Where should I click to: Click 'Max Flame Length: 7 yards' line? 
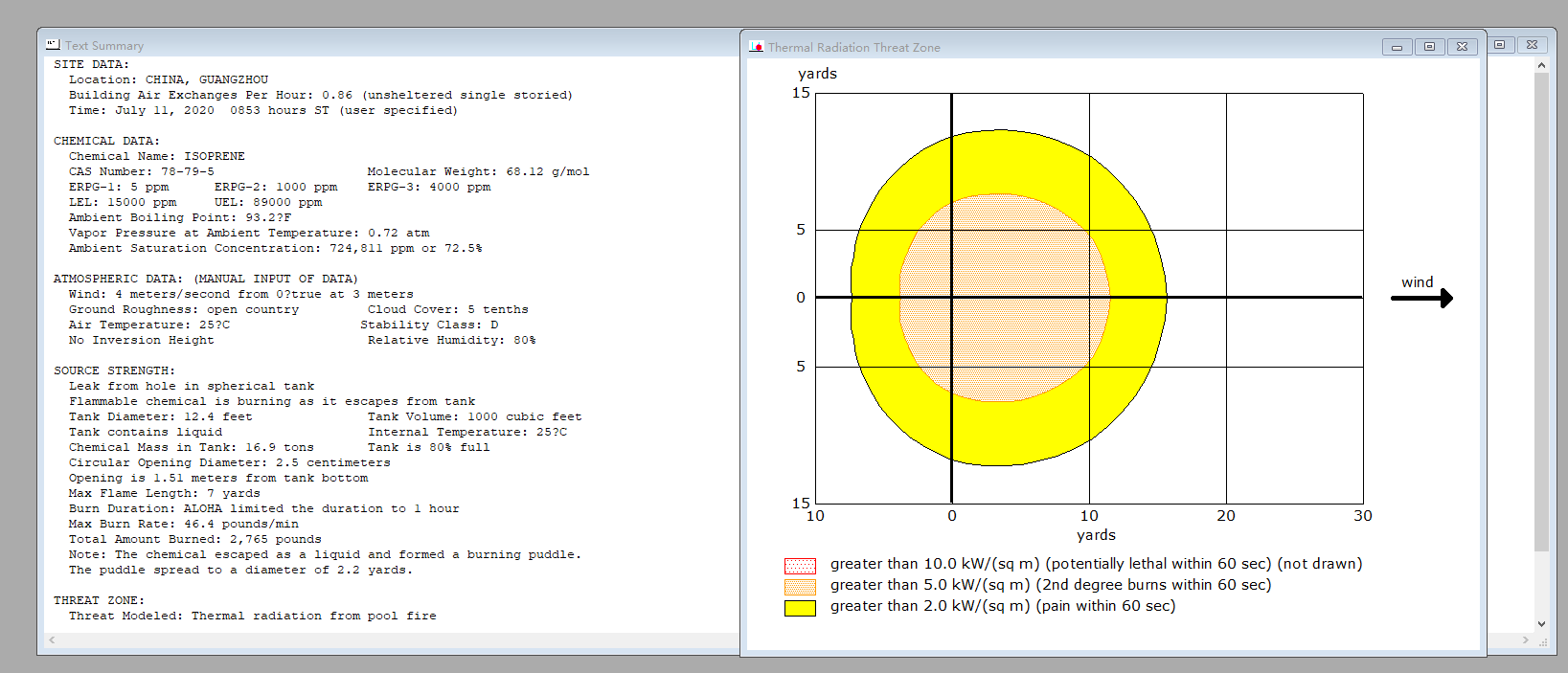pos(164,493)
